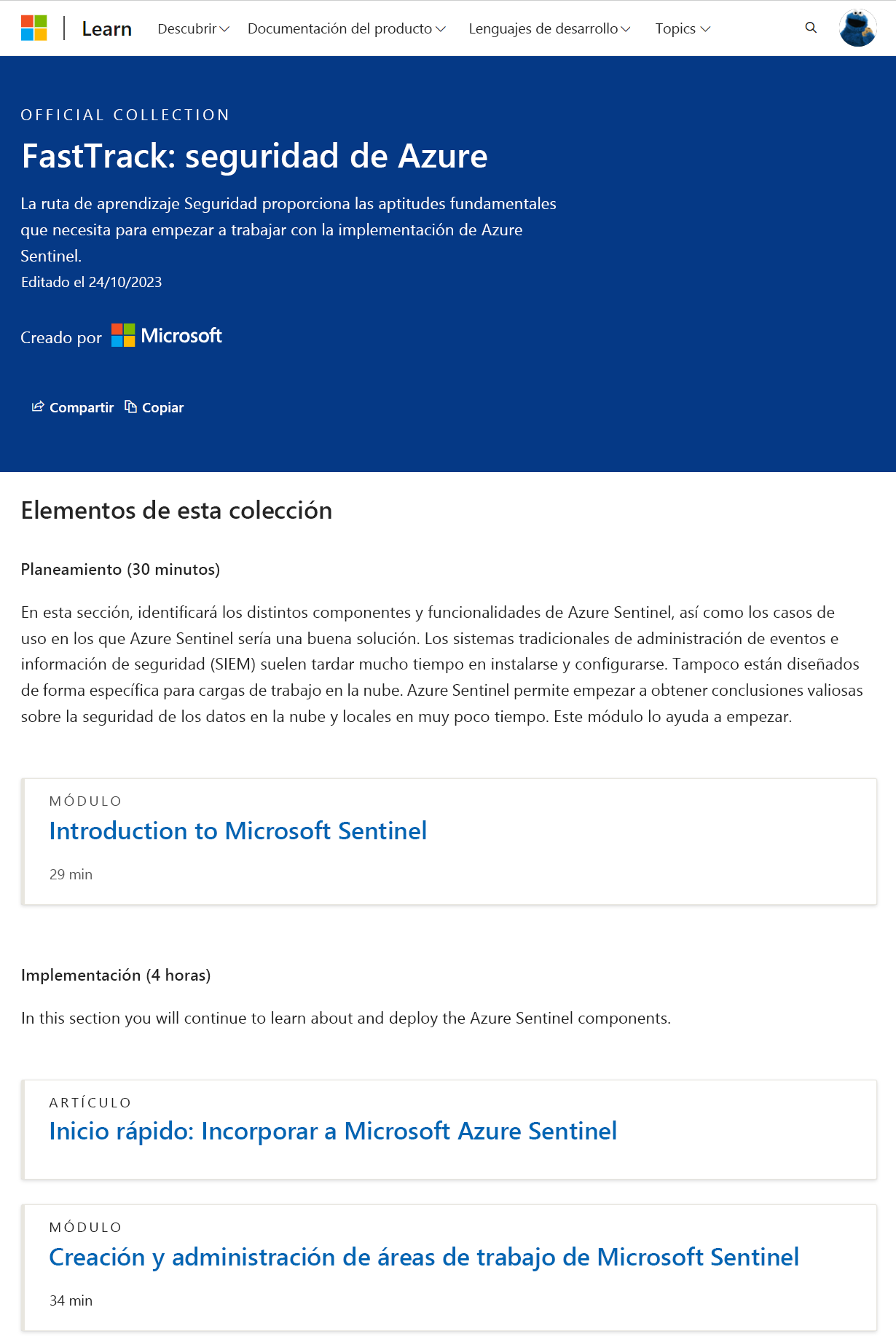This screenshot has height=1342, width=896.
Task: Click Copiar to copy the collection
Action: (x=163, y=407)
